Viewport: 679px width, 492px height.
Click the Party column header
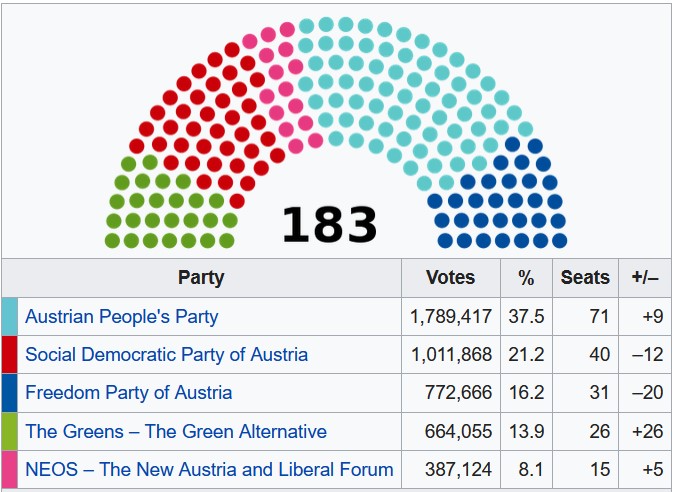[201, 278]
